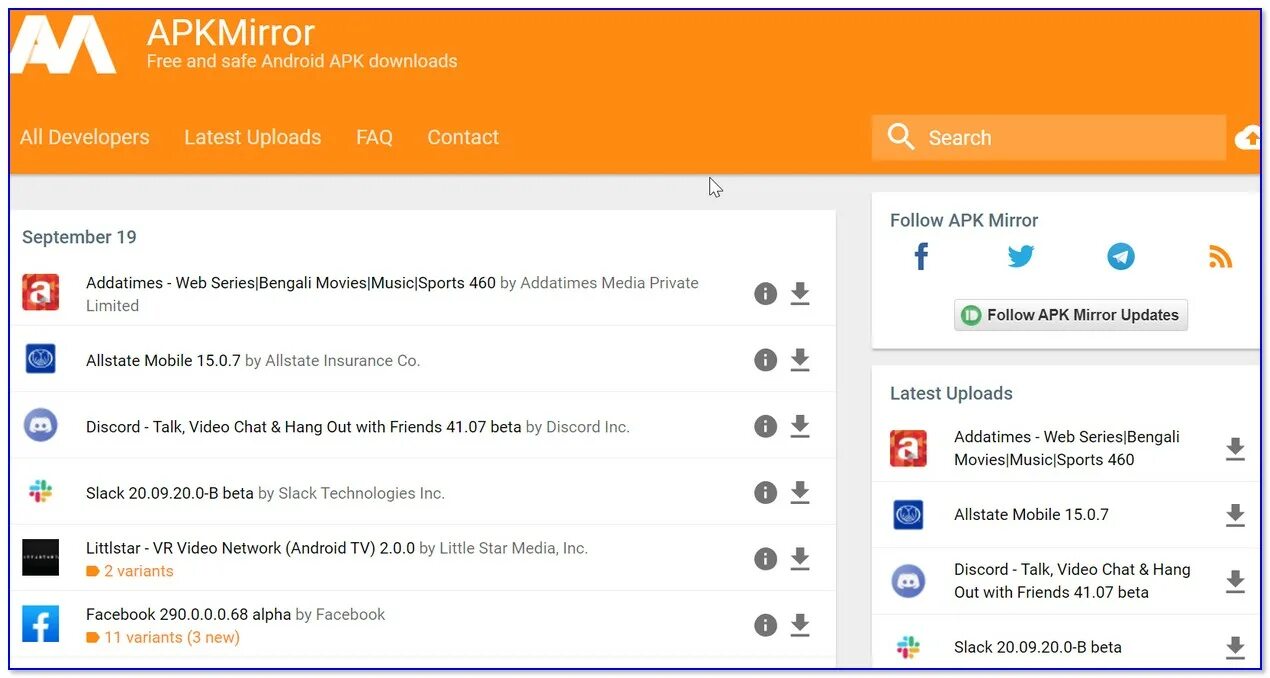Open Facebook 290.0.0.0.68 alpha title link

189,614
